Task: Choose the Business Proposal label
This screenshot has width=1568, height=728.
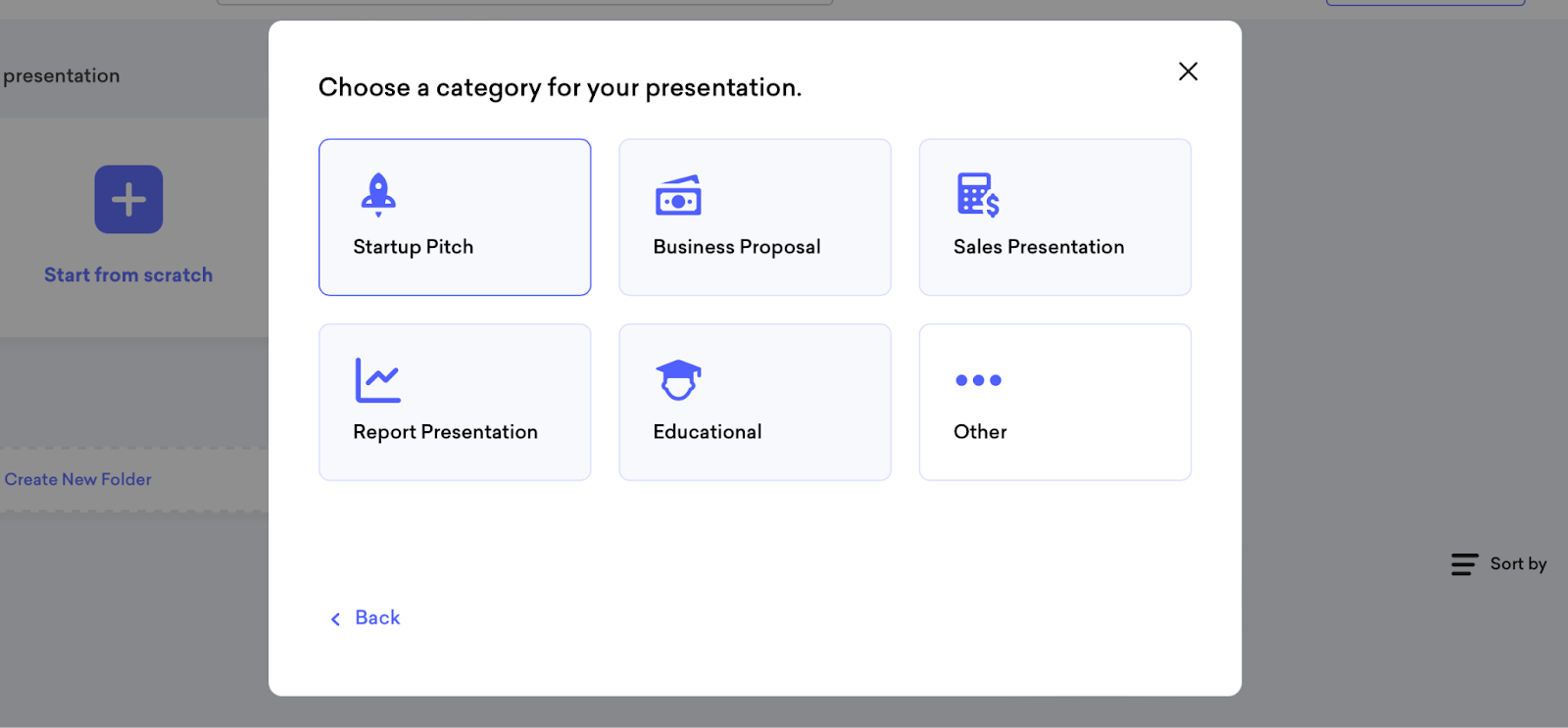Action: (737, 247)
